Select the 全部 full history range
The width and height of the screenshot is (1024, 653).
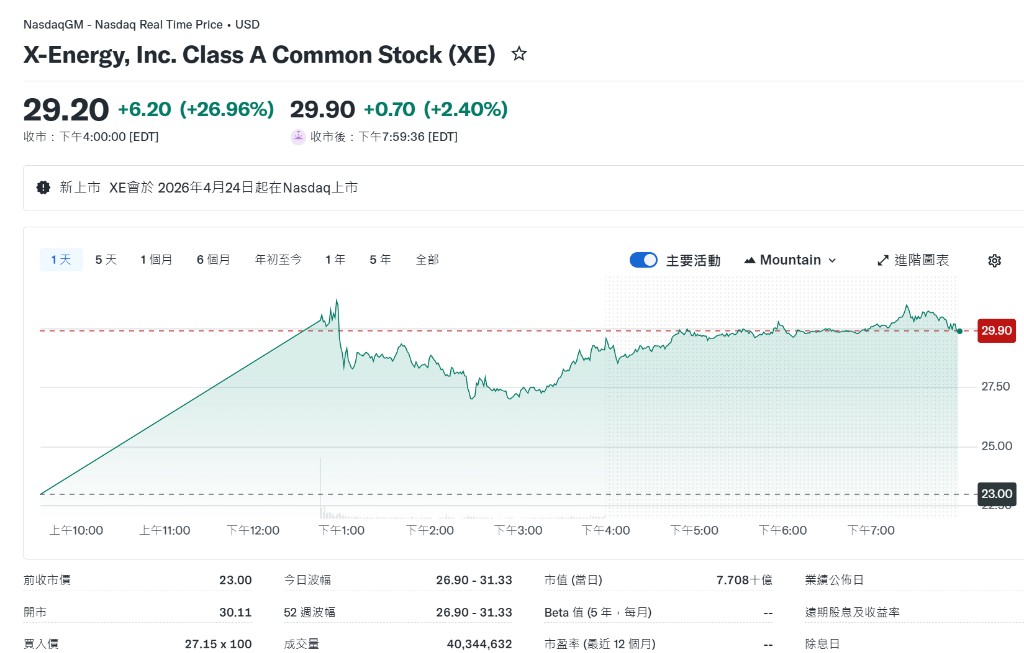click(427, 260)
